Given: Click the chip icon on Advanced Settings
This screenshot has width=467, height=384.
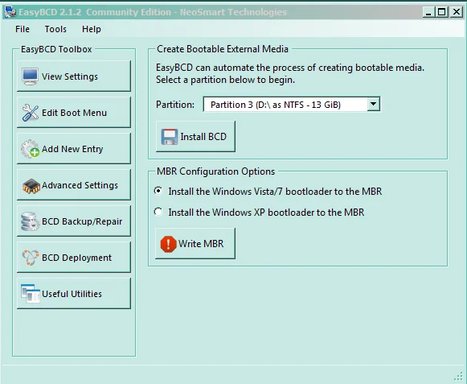Looking at the screenshot, I should click(31, 186).
